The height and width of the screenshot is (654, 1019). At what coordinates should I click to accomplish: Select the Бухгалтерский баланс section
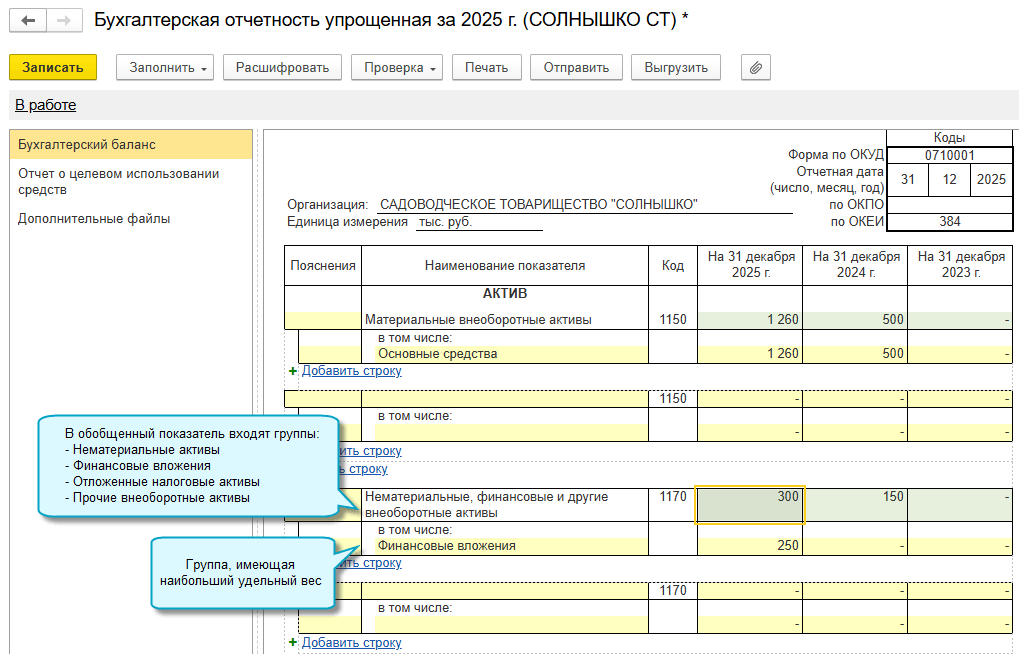coord(131,144)
